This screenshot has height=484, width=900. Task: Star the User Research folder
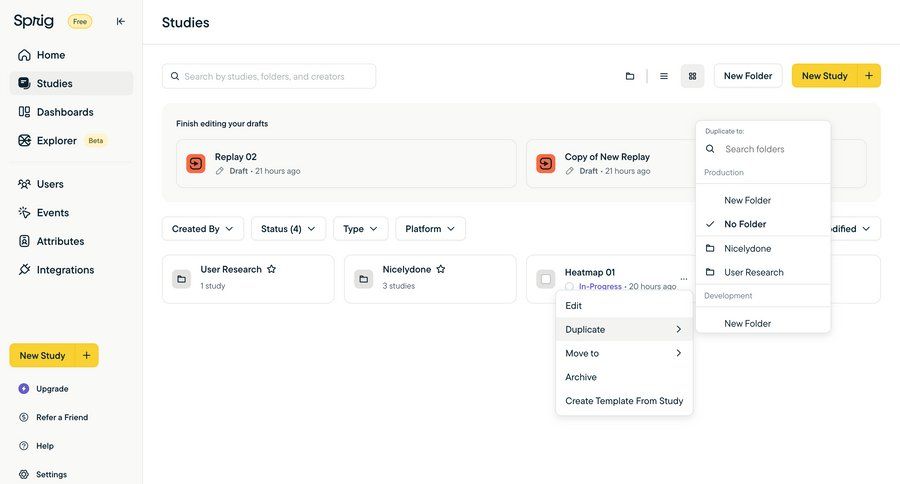pos(271,269)
